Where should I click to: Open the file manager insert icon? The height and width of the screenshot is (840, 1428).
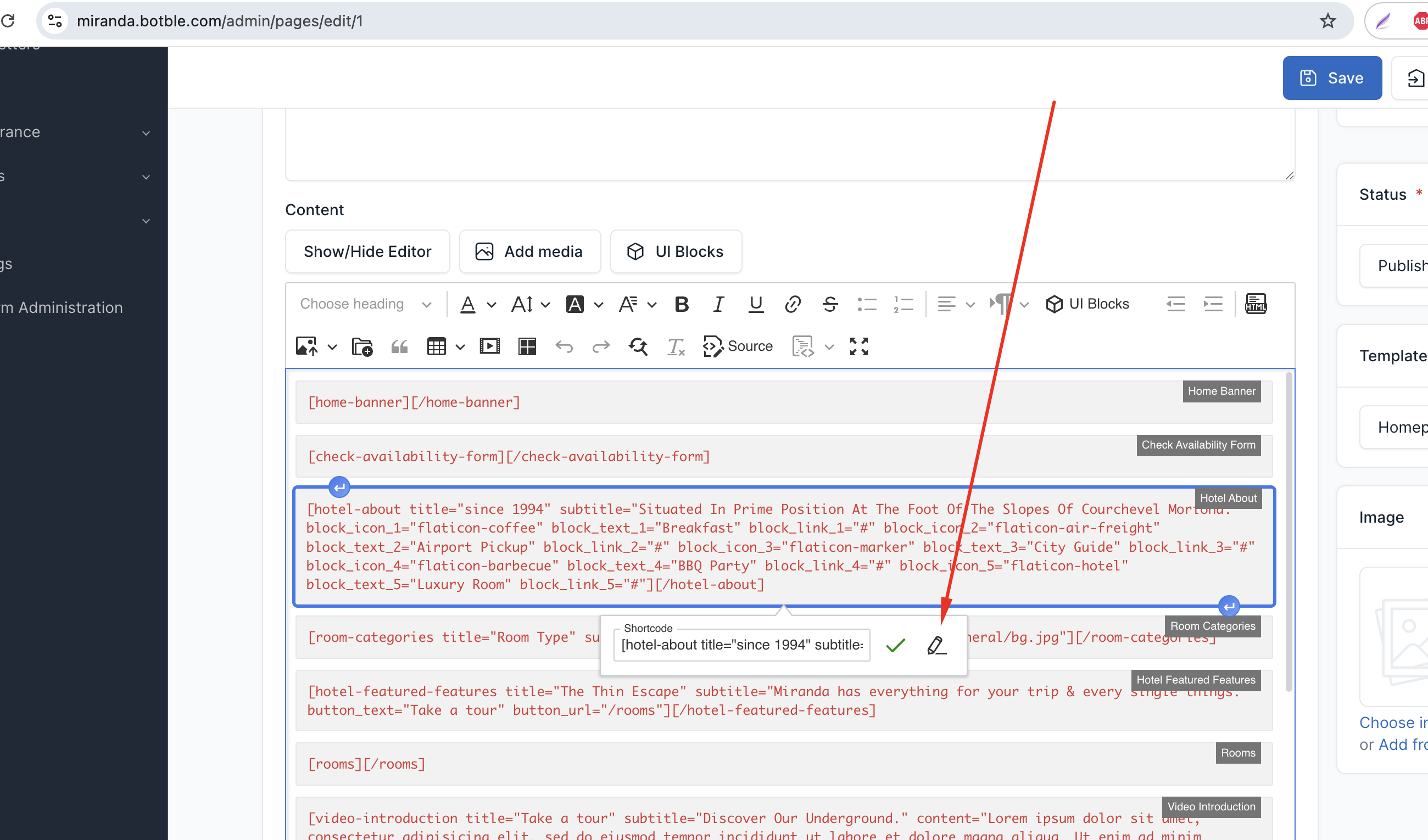pyautogui.click(x=362, y=346)
